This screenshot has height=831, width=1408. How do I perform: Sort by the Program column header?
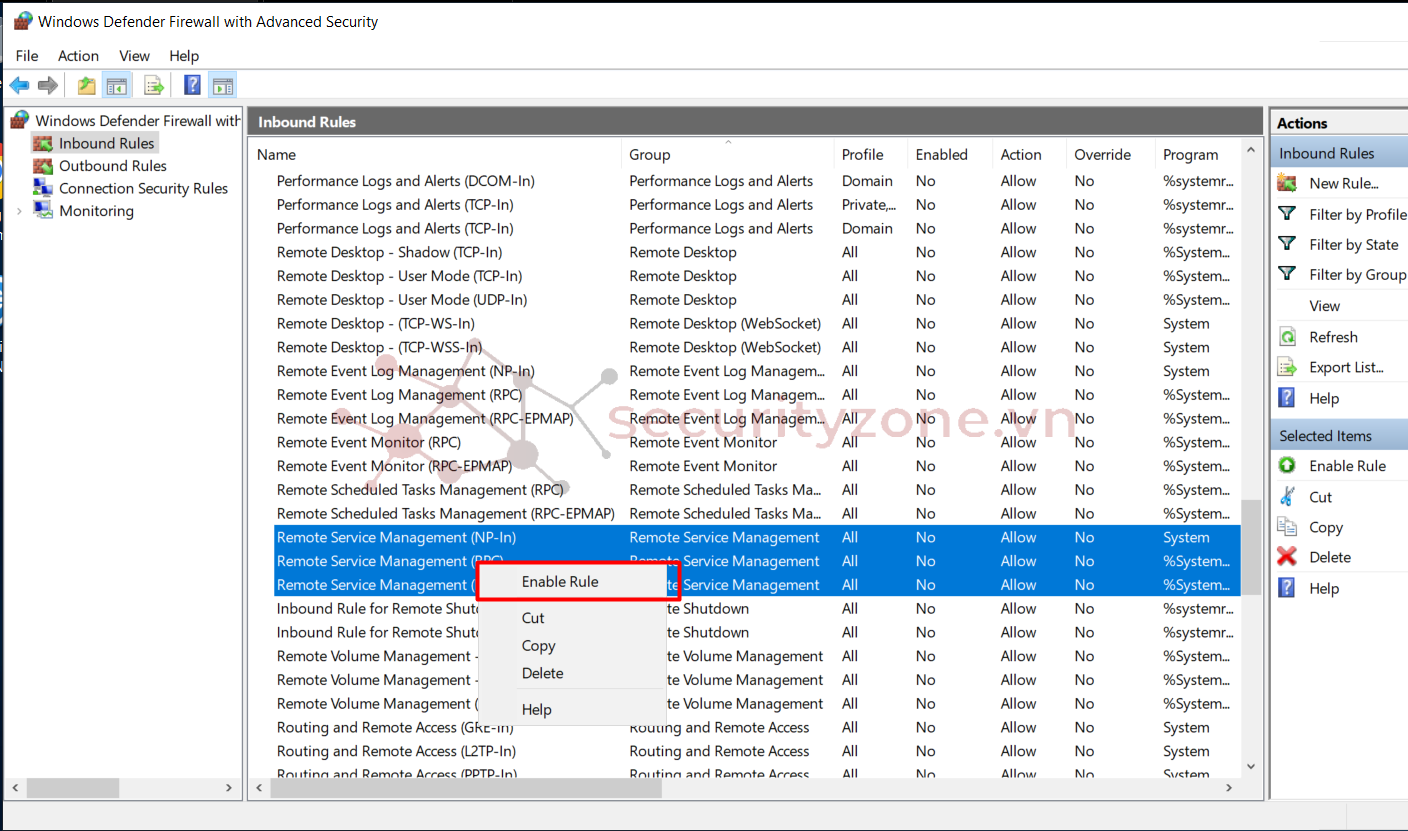(1197, 155)
